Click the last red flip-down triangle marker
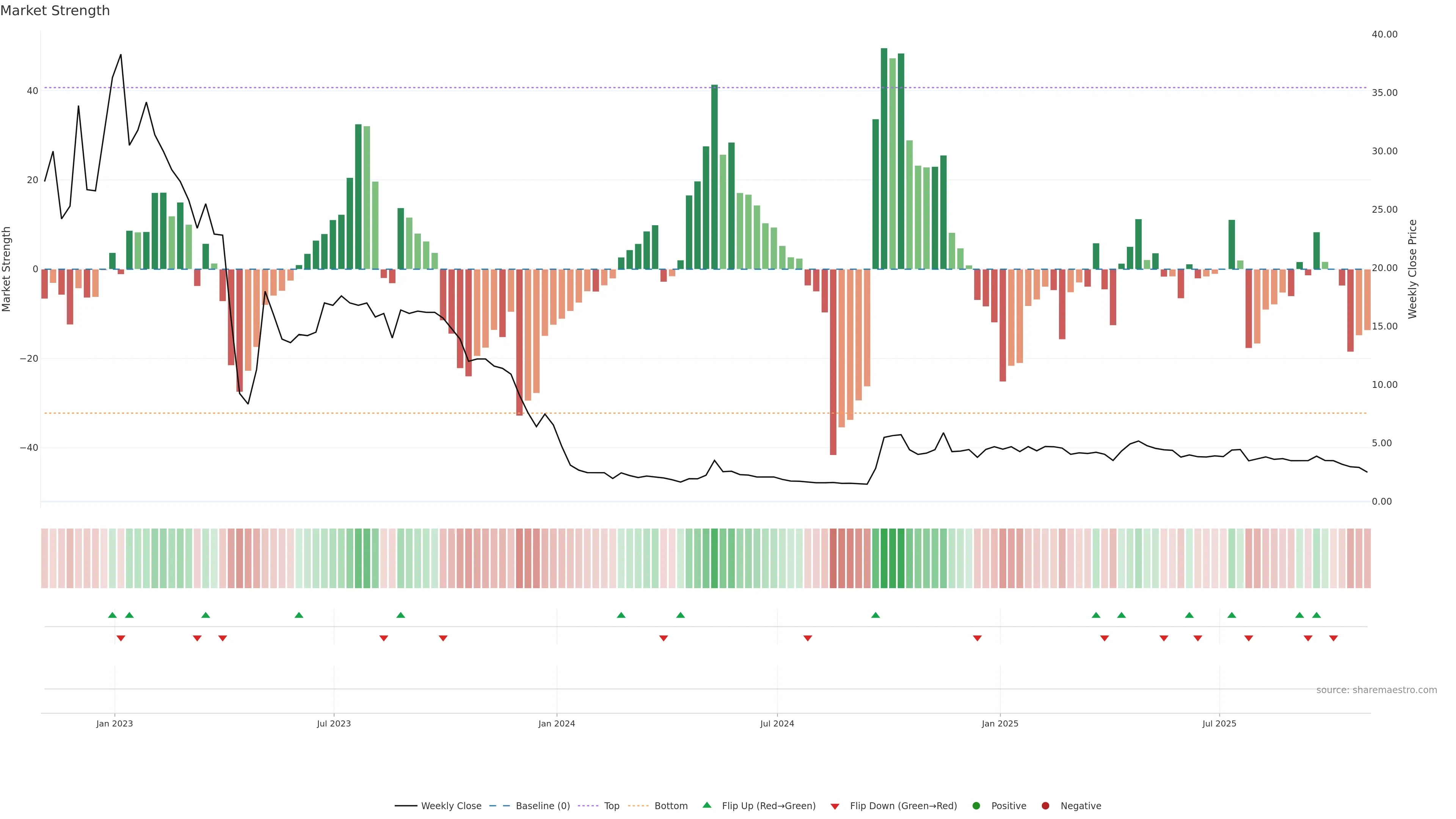 (x=1334, y=638)
